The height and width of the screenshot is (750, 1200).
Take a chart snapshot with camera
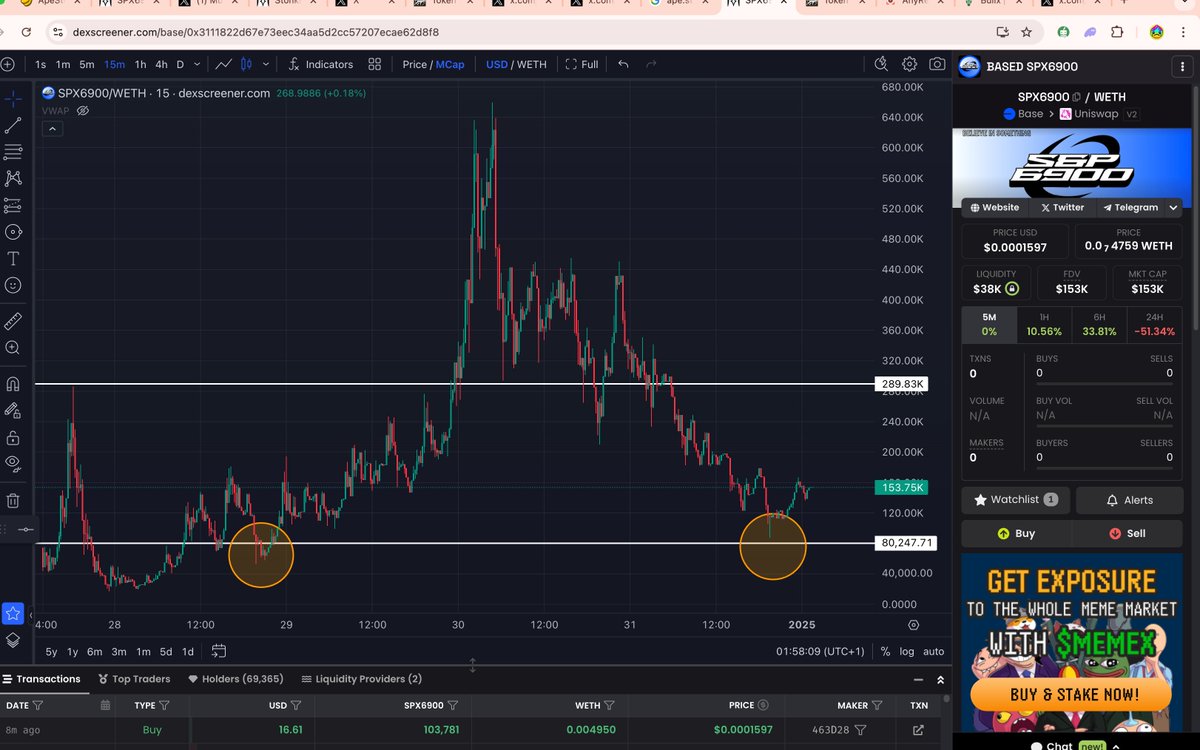click(x=937, y=64)
